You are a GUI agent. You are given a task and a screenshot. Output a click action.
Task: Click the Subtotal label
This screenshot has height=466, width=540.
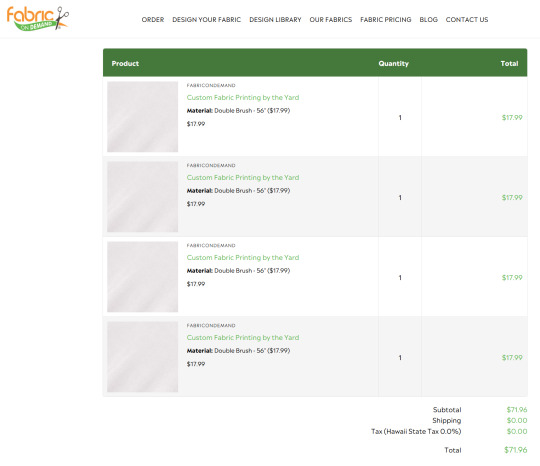click(447, 410)
